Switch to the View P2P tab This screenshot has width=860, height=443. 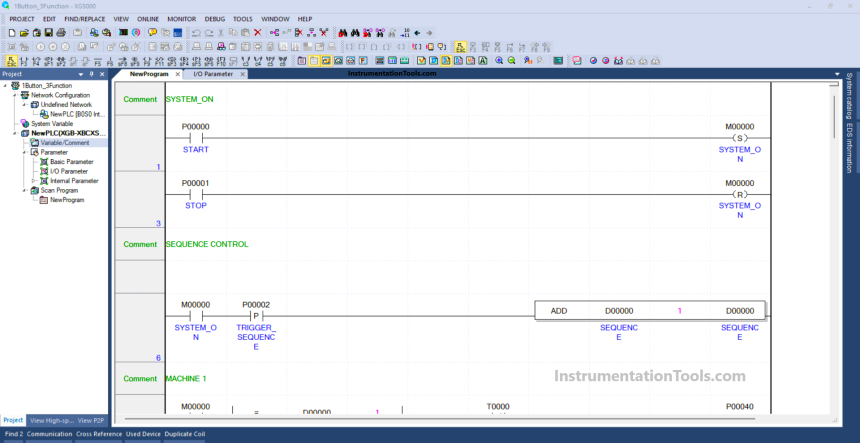[x=91, y=420]
